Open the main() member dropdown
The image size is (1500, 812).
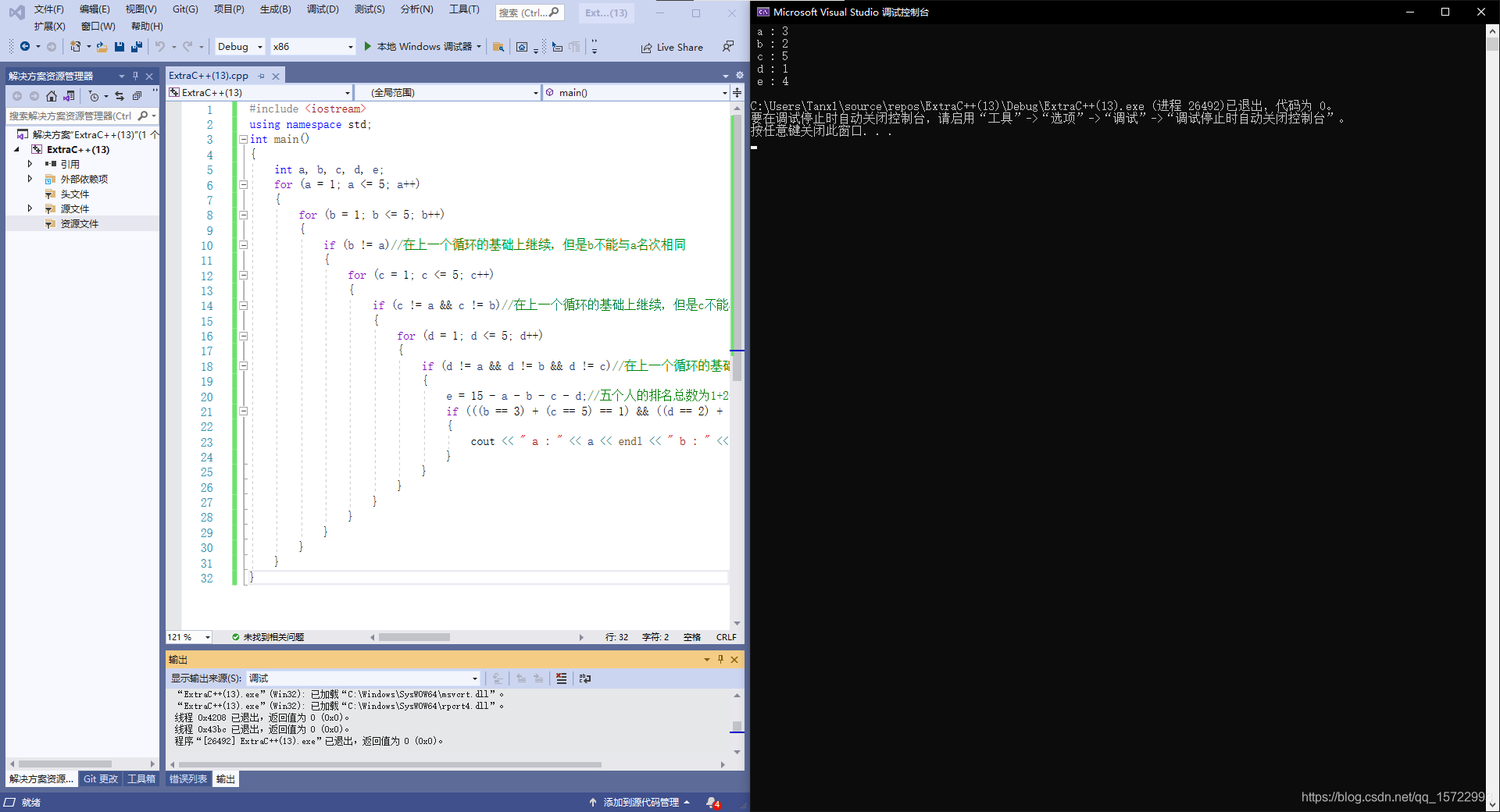[x=636, y=92]
